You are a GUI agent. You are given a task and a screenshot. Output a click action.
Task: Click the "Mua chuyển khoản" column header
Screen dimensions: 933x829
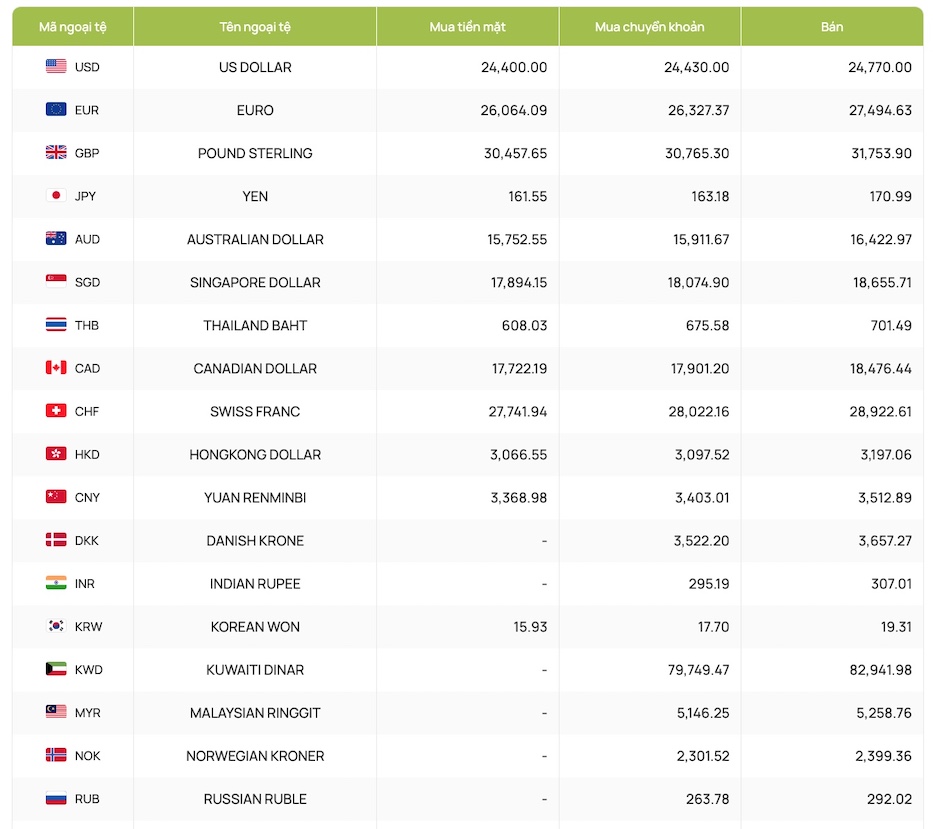(x=649, y=27)
